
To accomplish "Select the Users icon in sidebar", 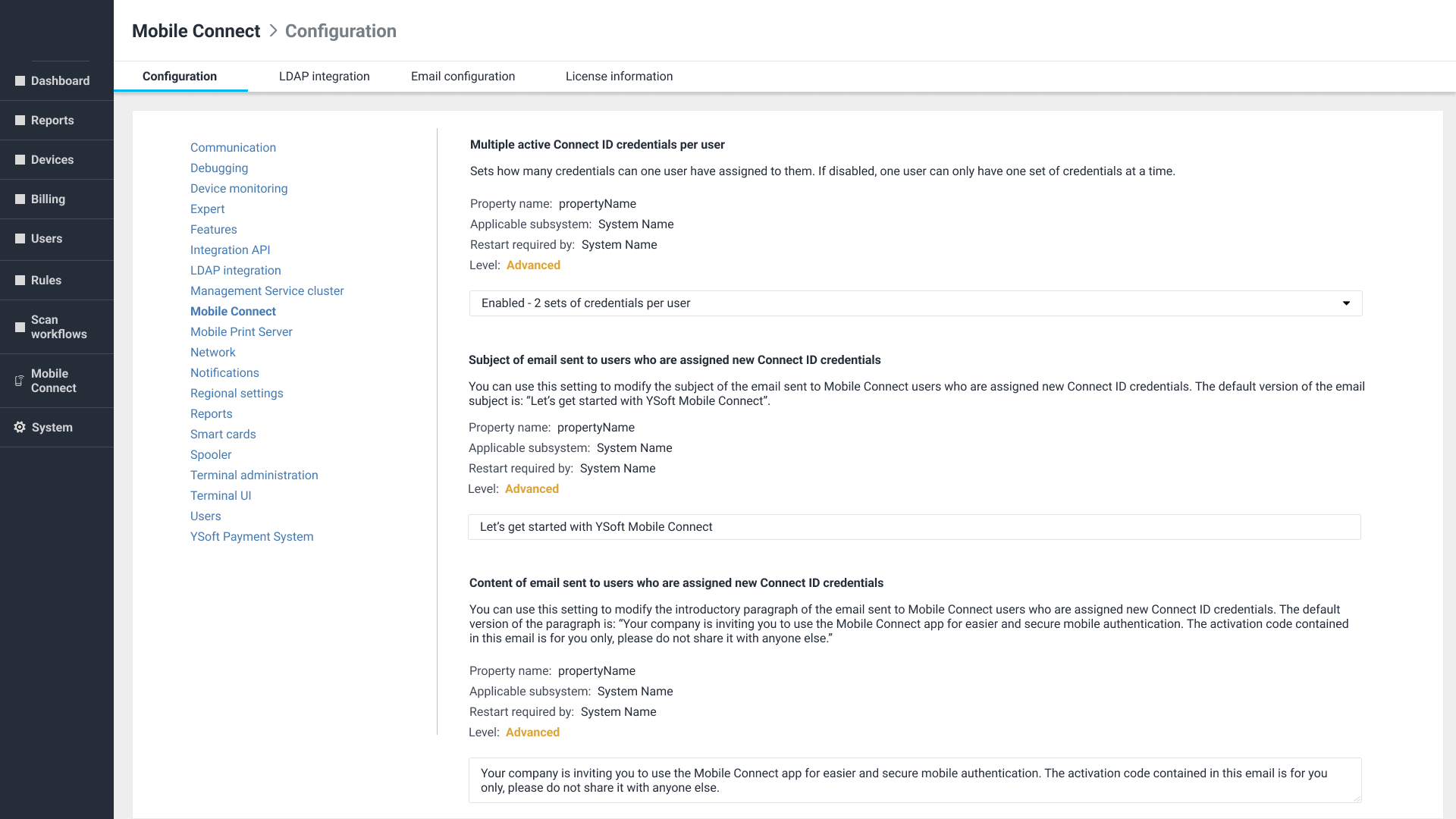I will [20, 239].
